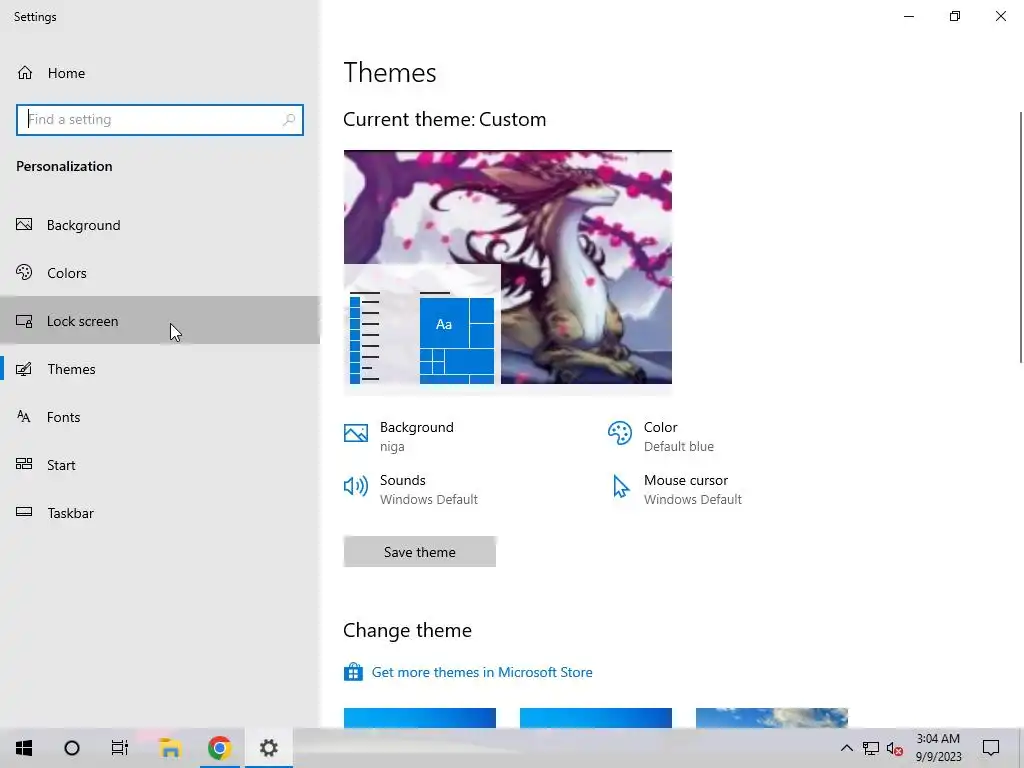The width and height of the screenshot is (1024, 768).
Task: Select Themes in the sidebar
Action: [x=160, y=369]
